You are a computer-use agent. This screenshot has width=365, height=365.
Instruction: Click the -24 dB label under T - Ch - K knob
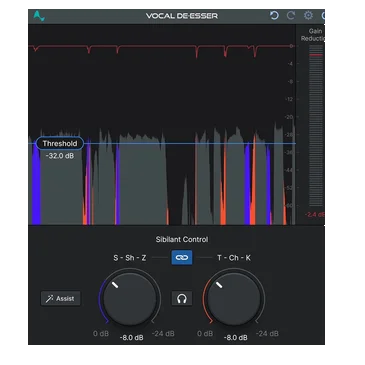tap(267, 333)
